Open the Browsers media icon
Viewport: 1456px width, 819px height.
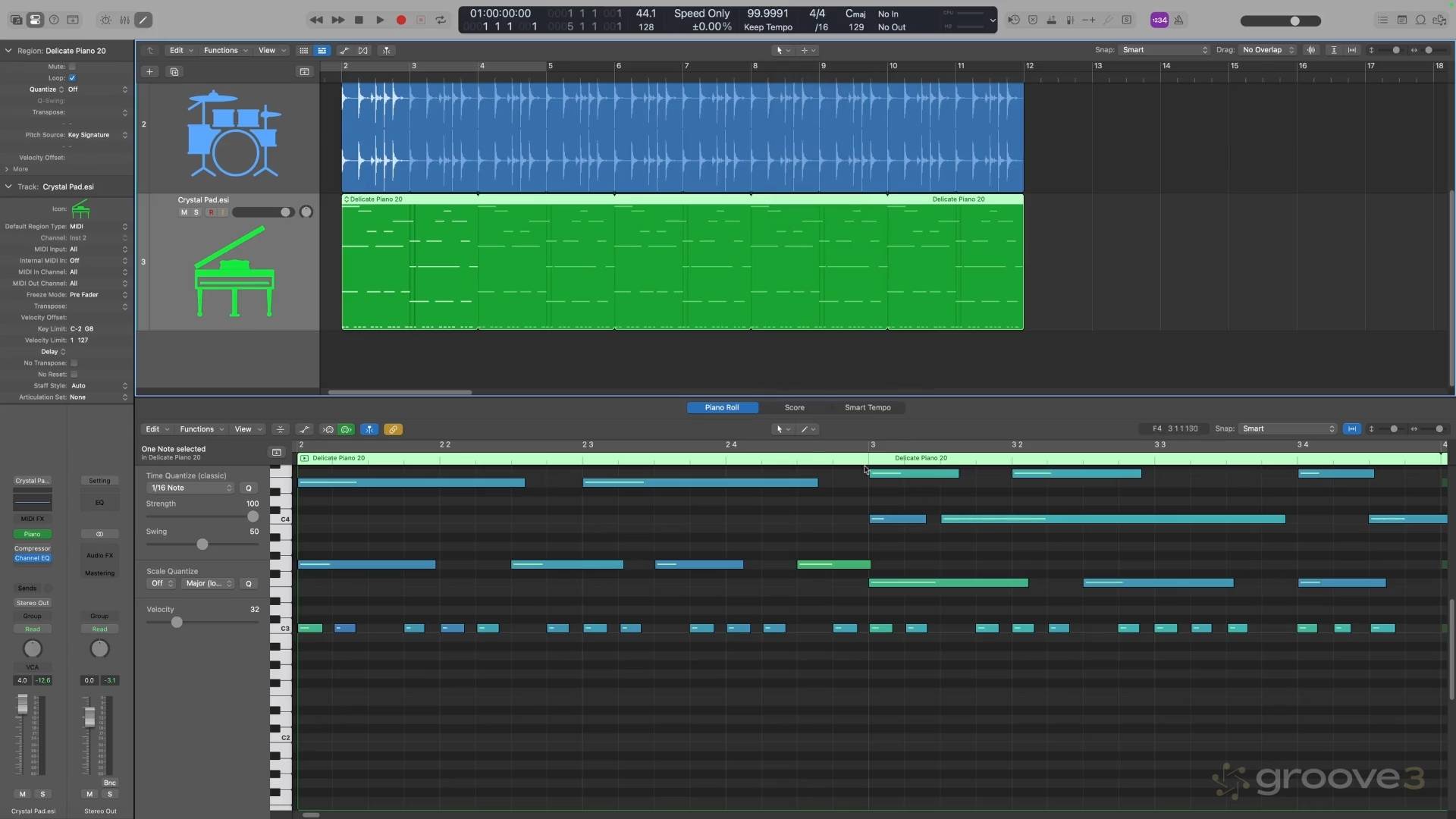pyautogui.click(x=1439, y=20)
